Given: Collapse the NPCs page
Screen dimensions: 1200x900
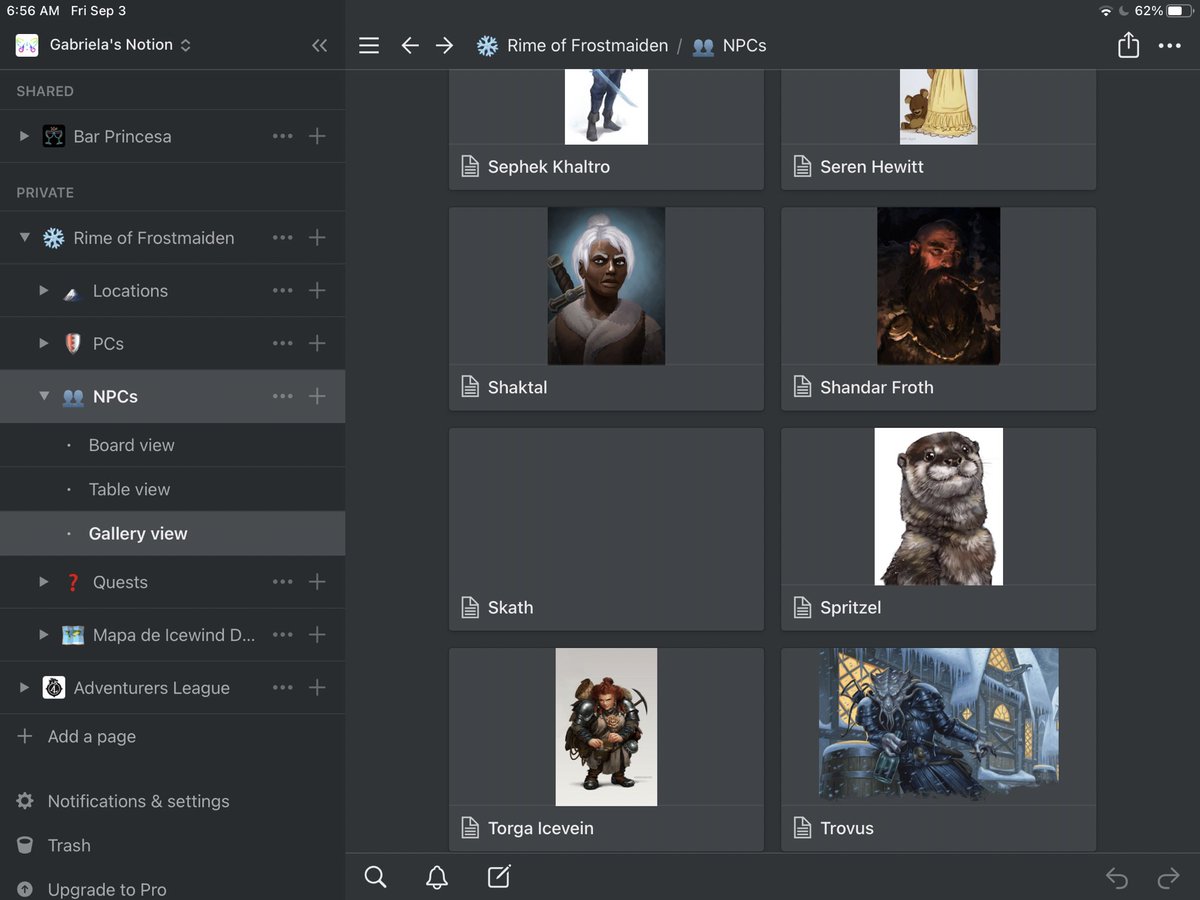Looking at the screenshot, I should pyautogui.click(x=44, y=397).
